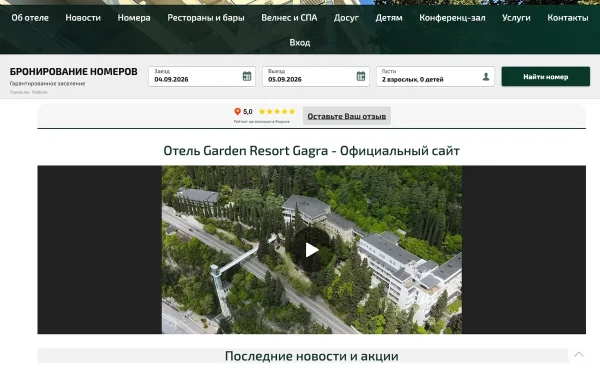Open 'Велнес и СПА' section

[x=289, y=18]
